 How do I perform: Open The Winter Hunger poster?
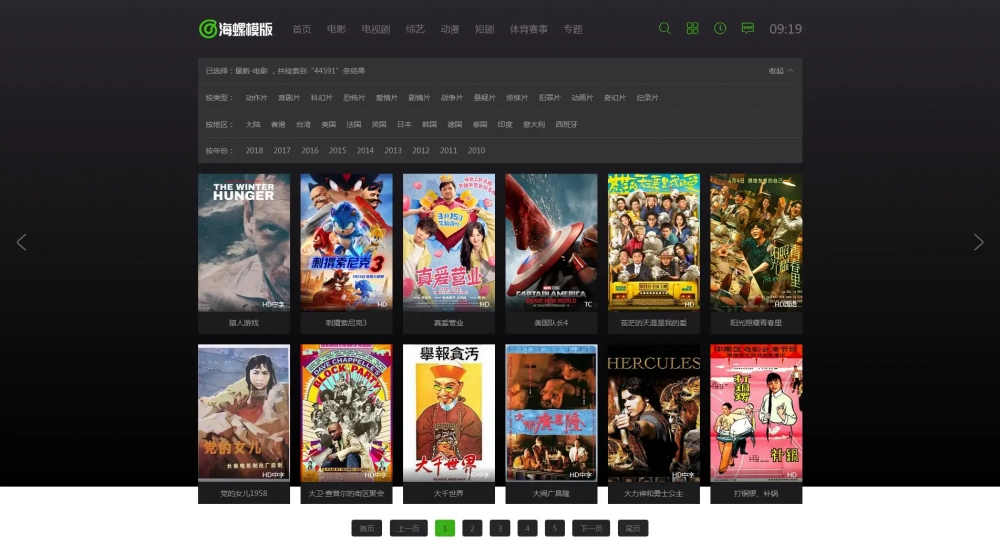(x=244, y=243)
